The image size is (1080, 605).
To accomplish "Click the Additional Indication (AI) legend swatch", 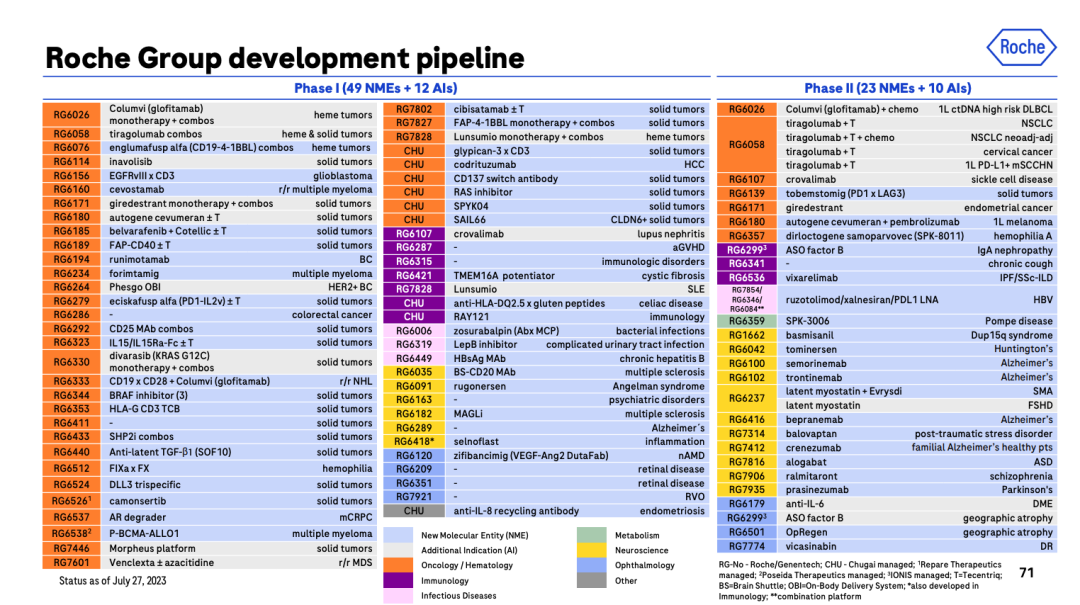I will [x=397, y=550].
